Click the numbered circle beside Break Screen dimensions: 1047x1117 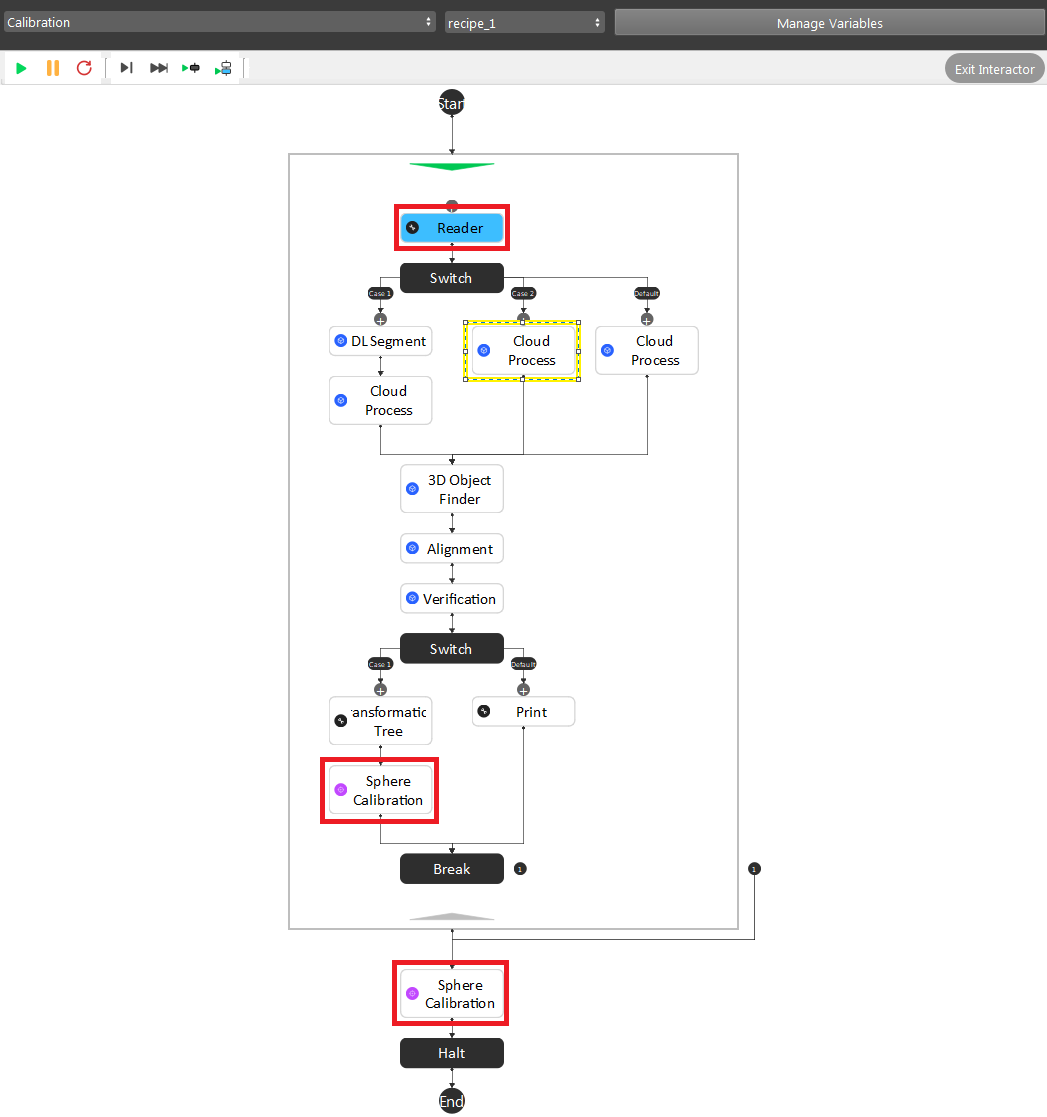(520, 869)
